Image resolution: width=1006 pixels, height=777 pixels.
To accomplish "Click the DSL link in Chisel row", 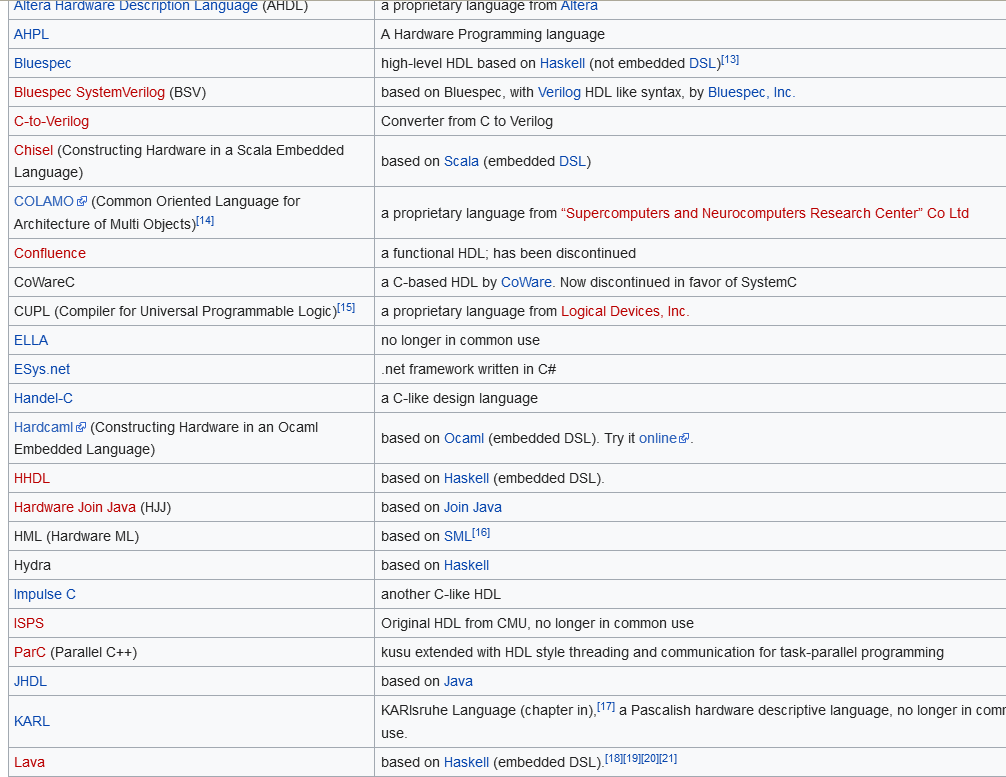I will point(572,161).
